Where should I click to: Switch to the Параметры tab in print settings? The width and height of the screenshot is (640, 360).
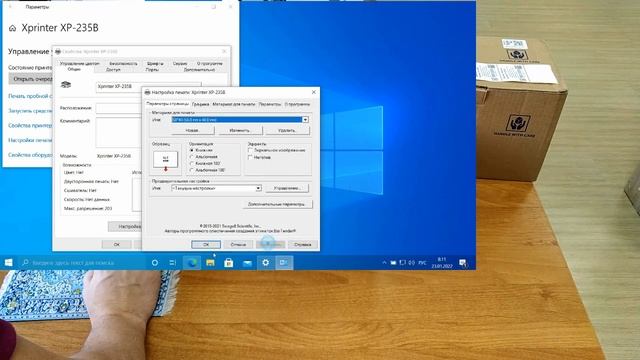point(269,104)
